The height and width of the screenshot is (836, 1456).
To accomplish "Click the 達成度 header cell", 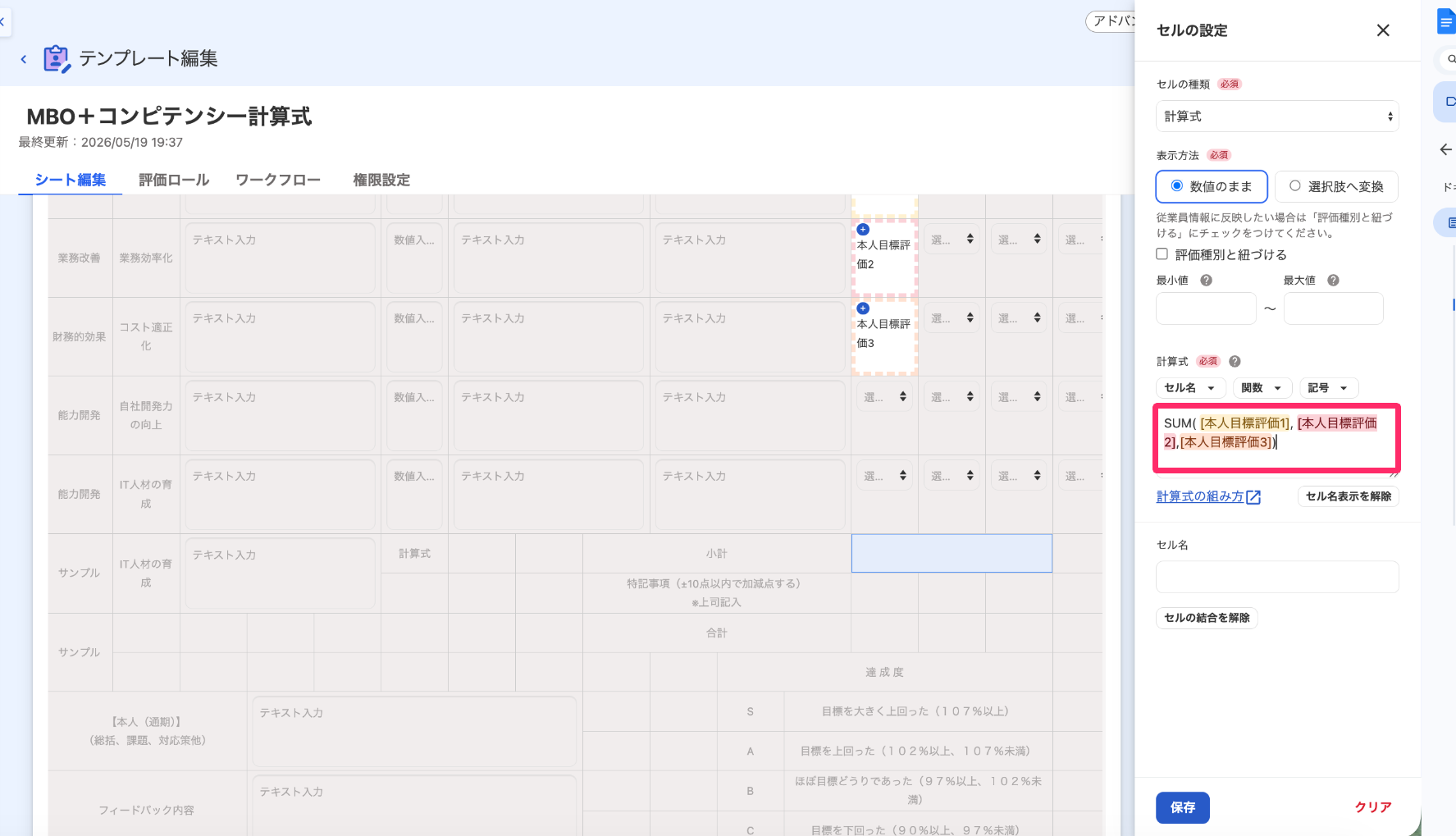I will 884,672.
